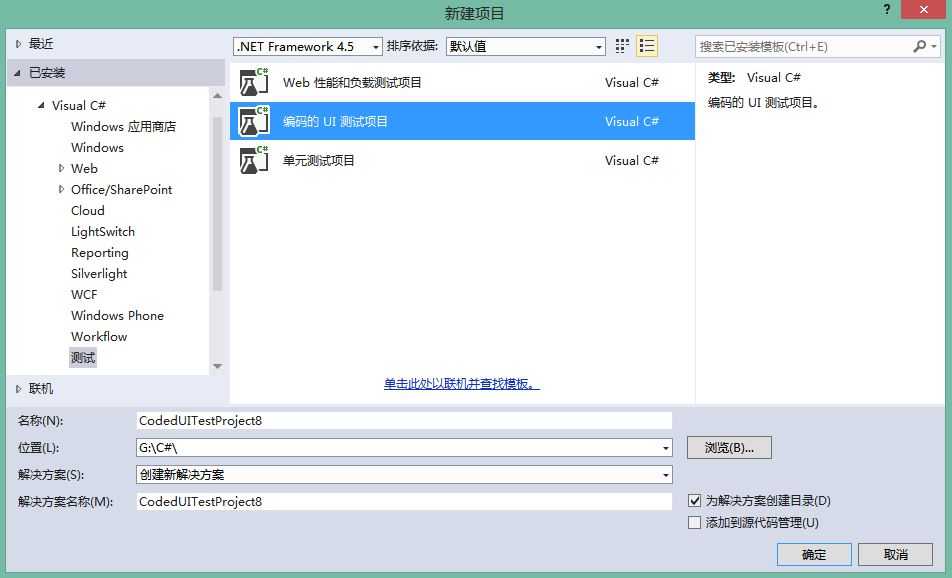Select 编码的 UI 测试项目 template
Screen dimensions: 952x578
[x=462, y=121]
